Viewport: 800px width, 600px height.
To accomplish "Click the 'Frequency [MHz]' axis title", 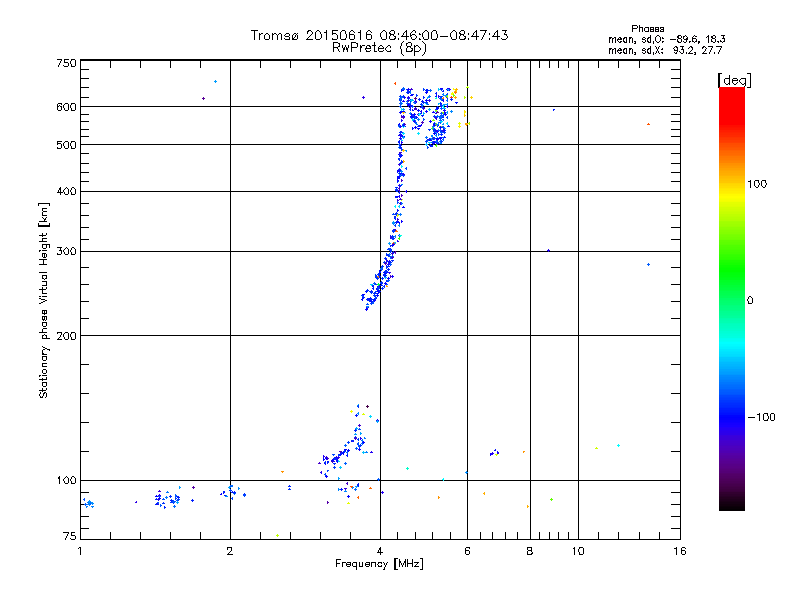I will tap(379, 564).
